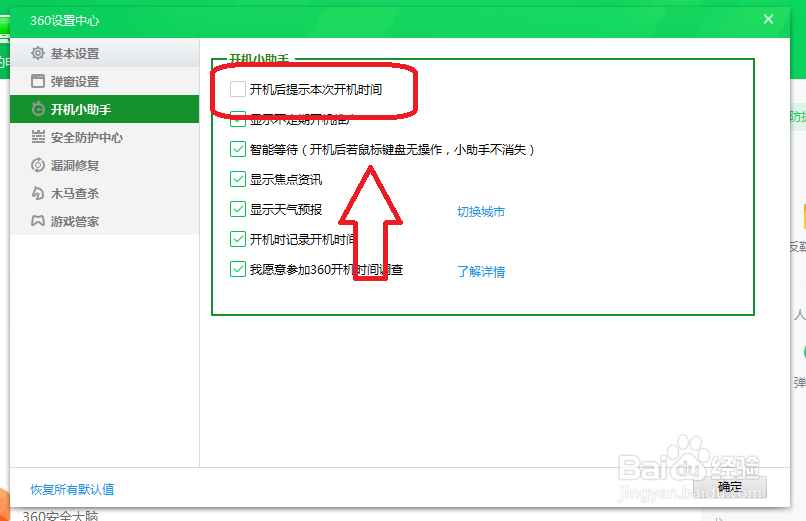Image resolution: width=806 pixels, height=521 pixels.
Task: Click 恢复所有默认值 link
Action: coord(72,489)
